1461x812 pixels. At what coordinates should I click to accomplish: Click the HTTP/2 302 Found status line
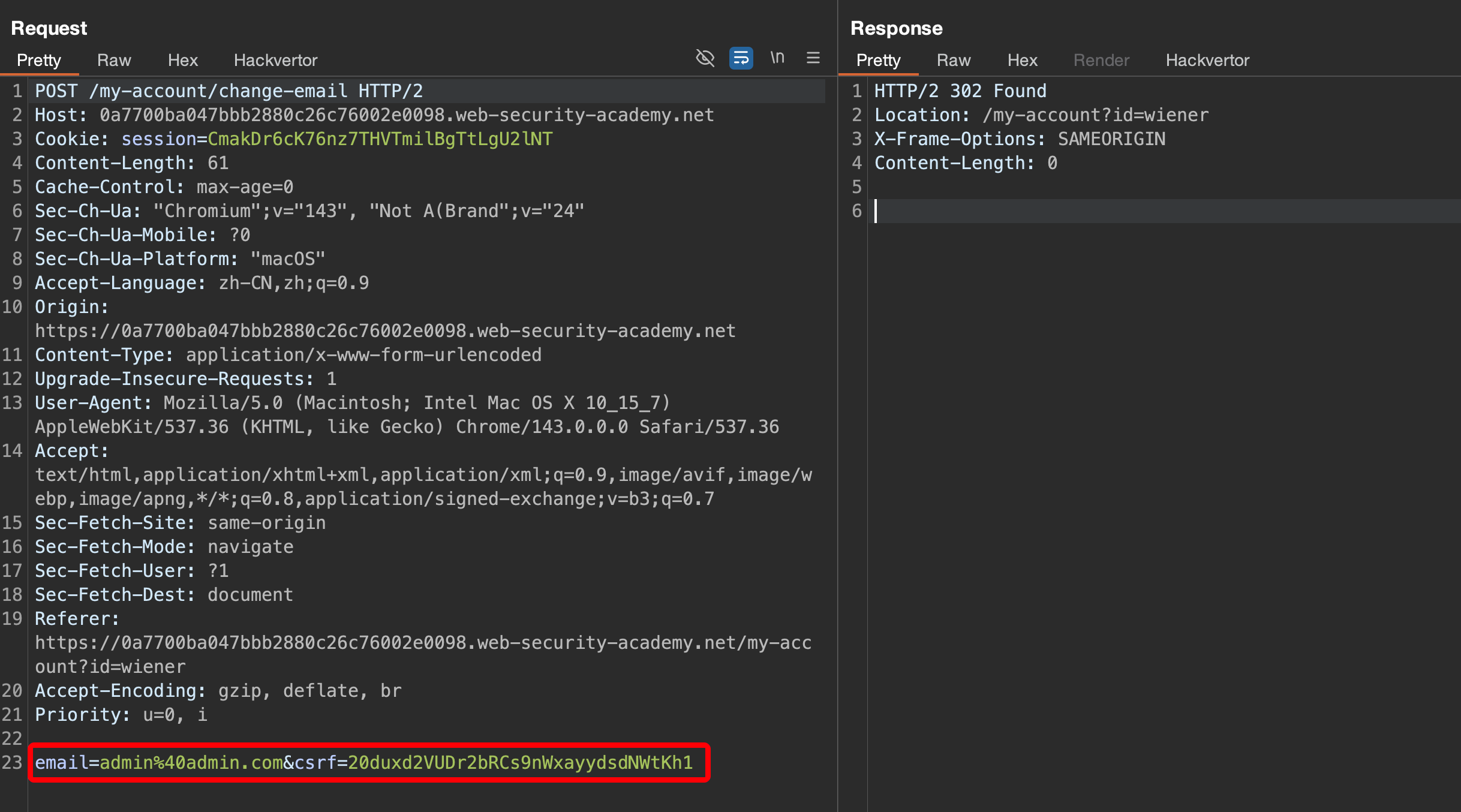coord(960,91)
